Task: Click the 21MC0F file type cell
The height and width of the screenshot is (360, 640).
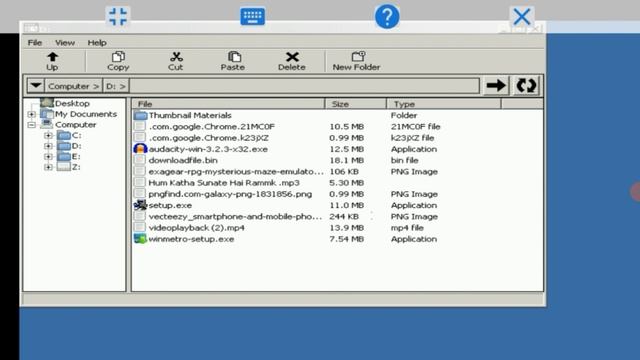Action: (416, 127)
